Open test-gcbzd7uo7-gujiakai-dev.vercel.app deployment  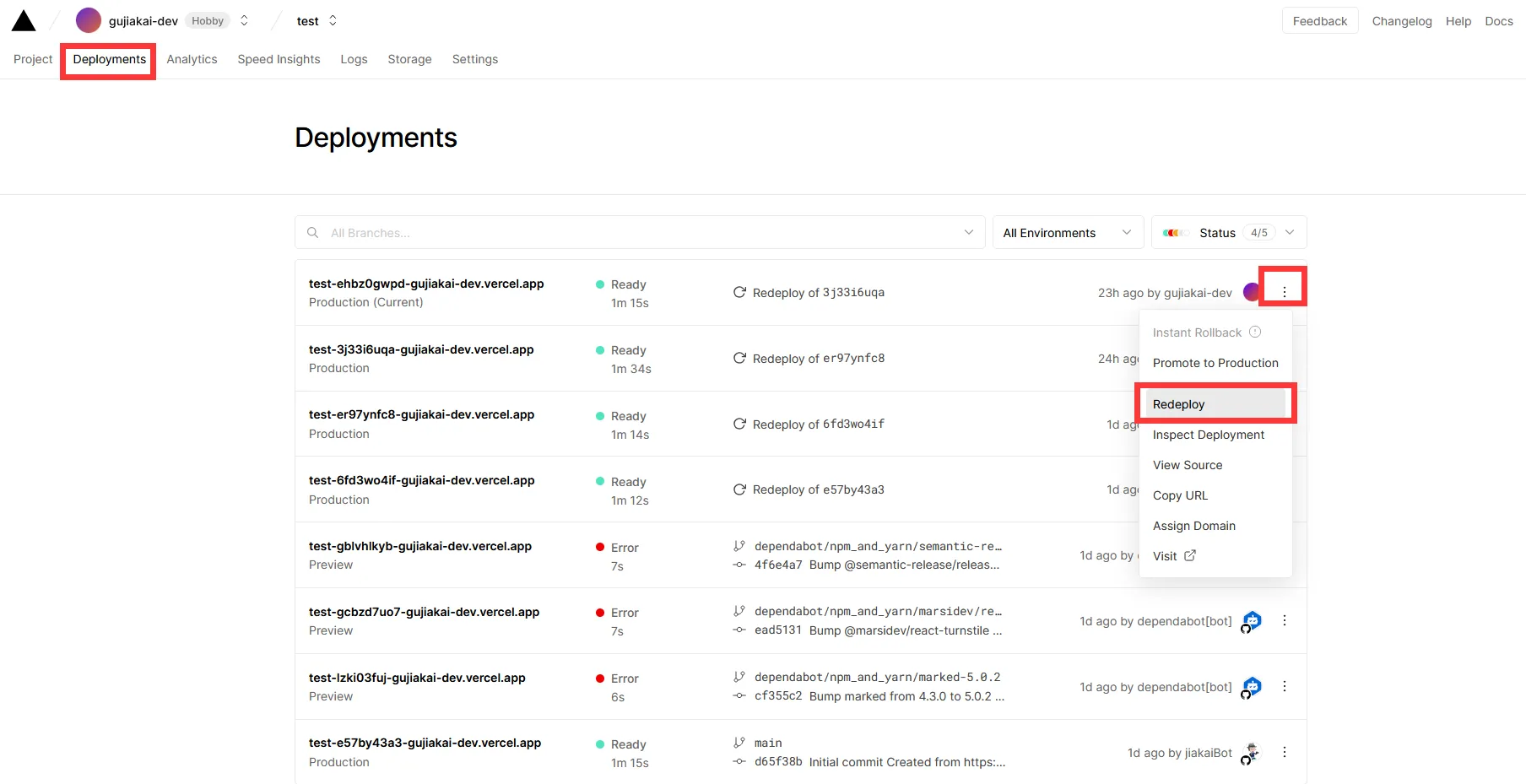point(424,612)
